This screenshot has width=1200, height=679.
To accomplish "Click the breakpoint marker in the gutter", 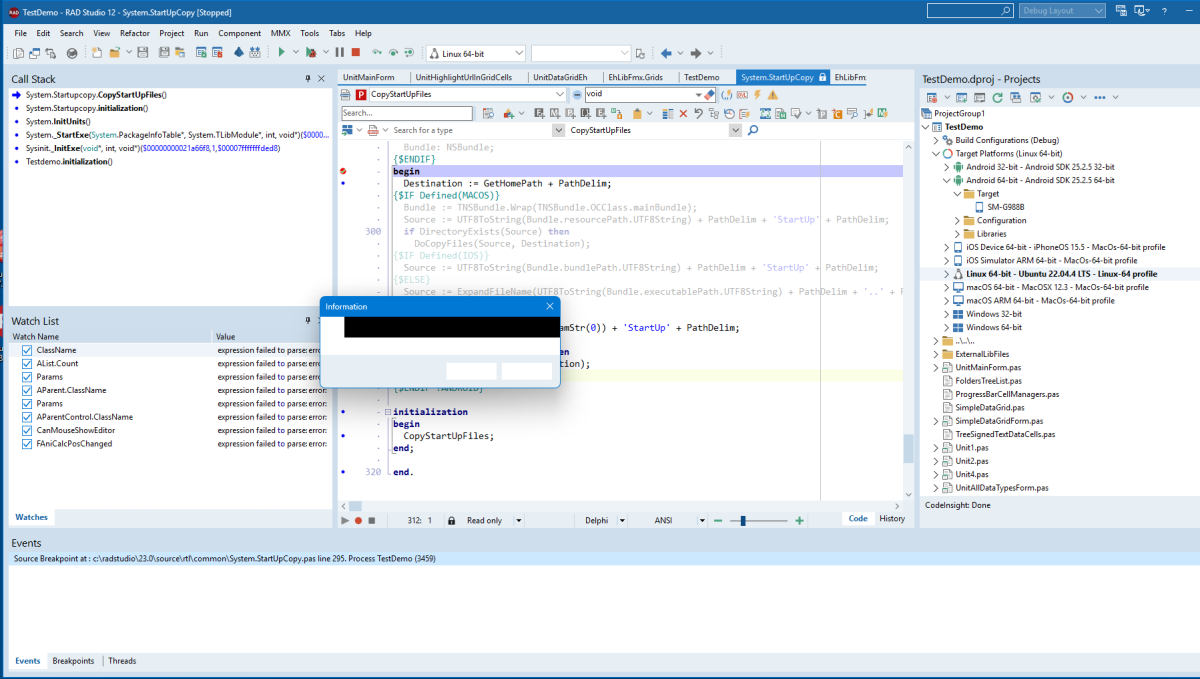I will coord(343,171).
